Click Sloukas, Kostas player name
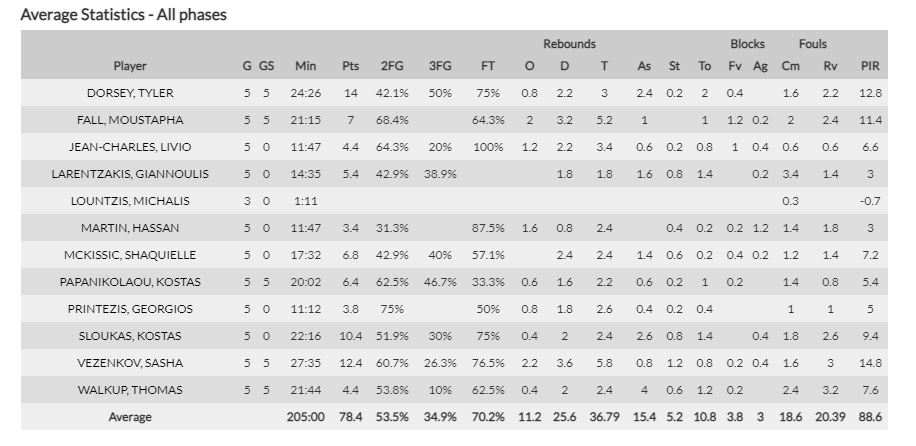Image resolution: width=916 pixels, height=446 pixels. click(130, 336)
